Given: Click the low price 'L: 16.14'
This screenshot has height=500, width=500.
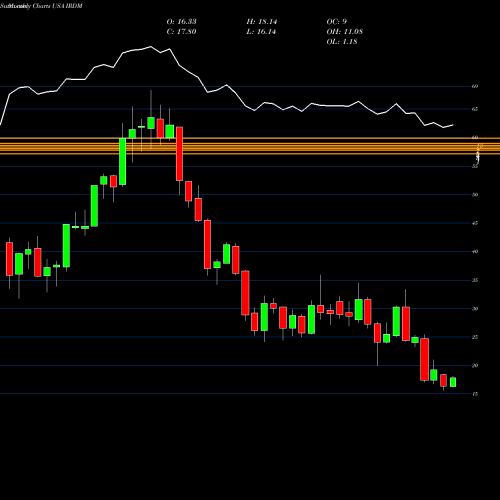Looking at the screenshot, I should click(x=262, y=32).
